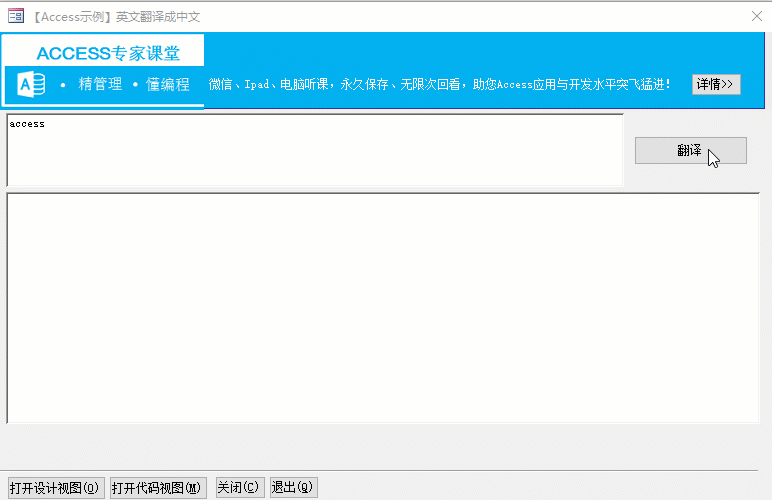
Task: Click the 退出(Q) button
Action: coord(293,487)
